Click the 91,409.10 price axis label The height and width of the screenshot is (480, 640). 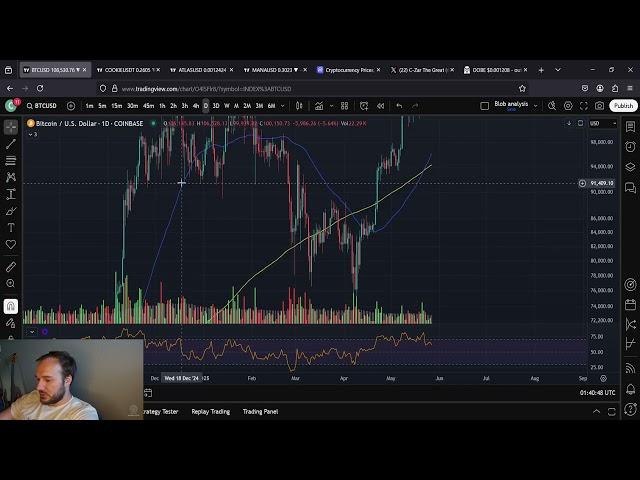(601, 183)
